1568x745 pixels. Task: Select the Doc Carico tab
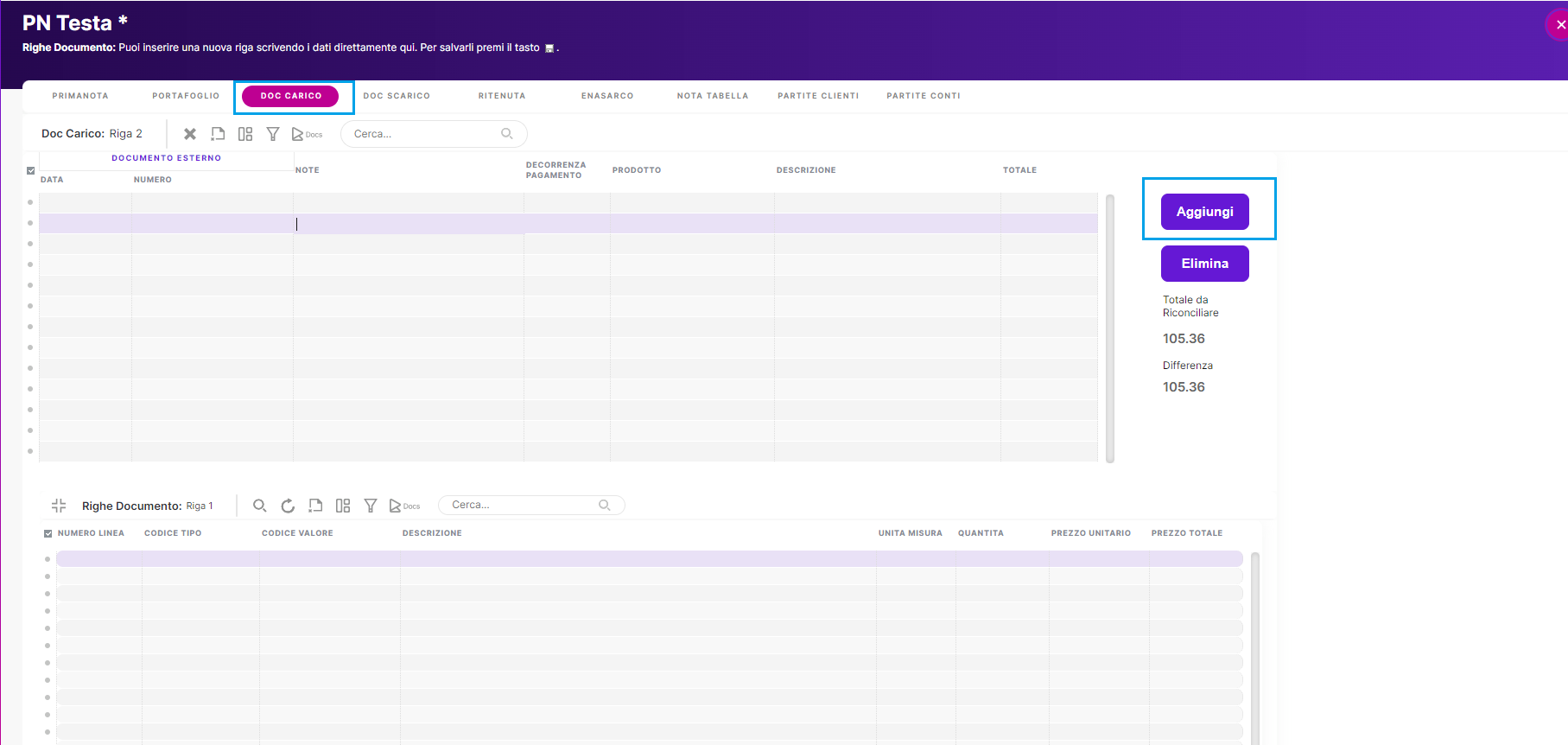pos(290,96)
